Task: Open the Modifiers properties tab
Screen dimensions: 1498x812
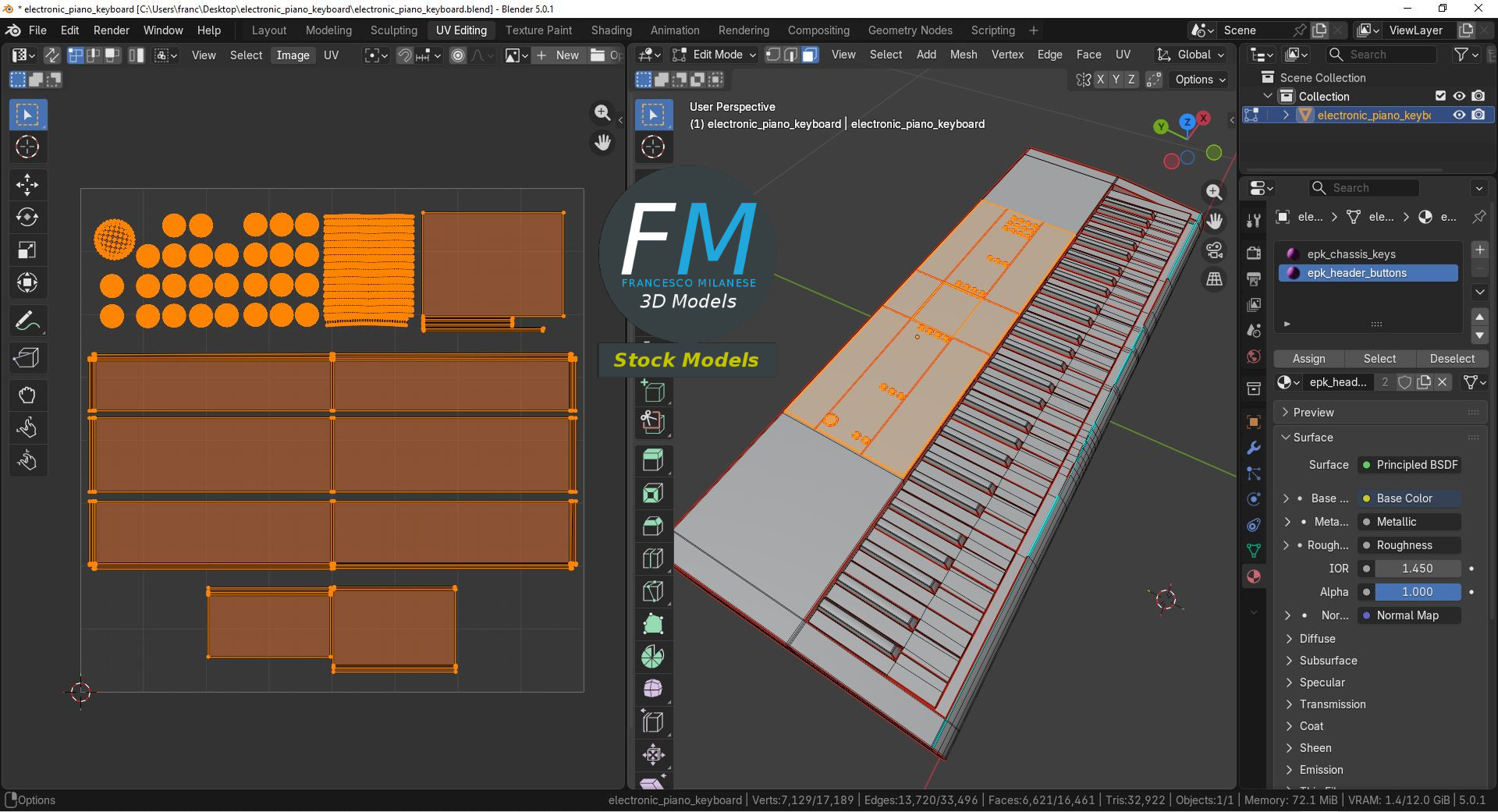Action: (x=1254, y=448)
